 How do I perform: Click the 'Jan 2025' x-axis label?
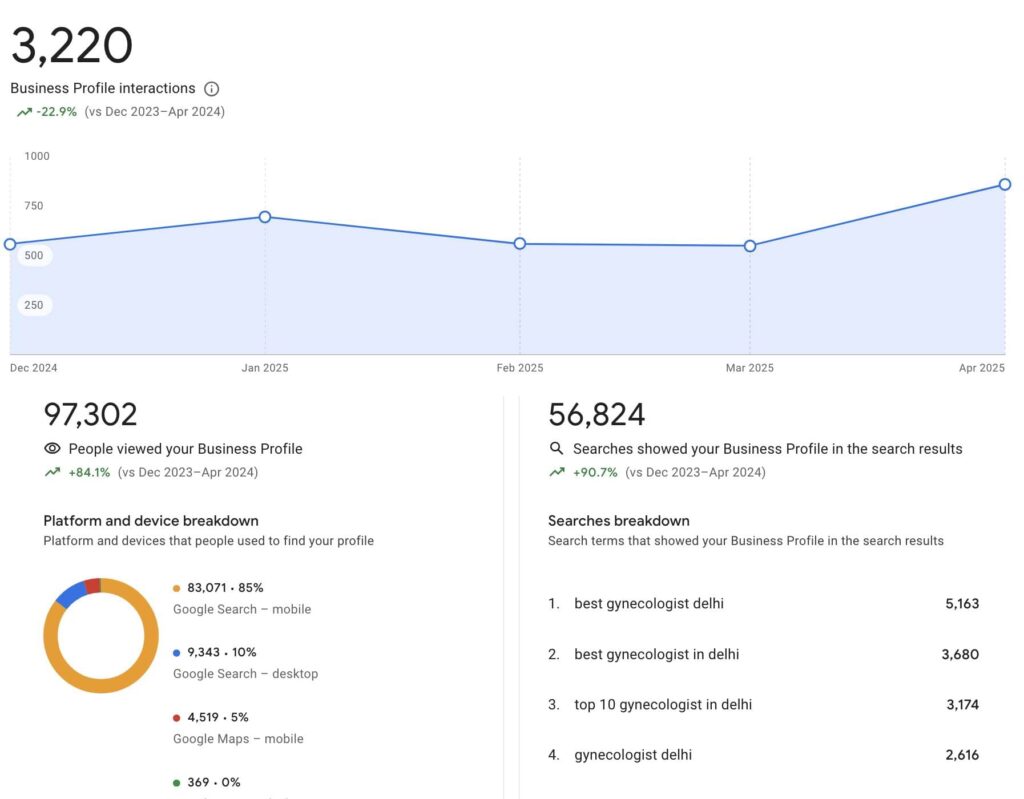pyautogui.click(x=264, y=368)
